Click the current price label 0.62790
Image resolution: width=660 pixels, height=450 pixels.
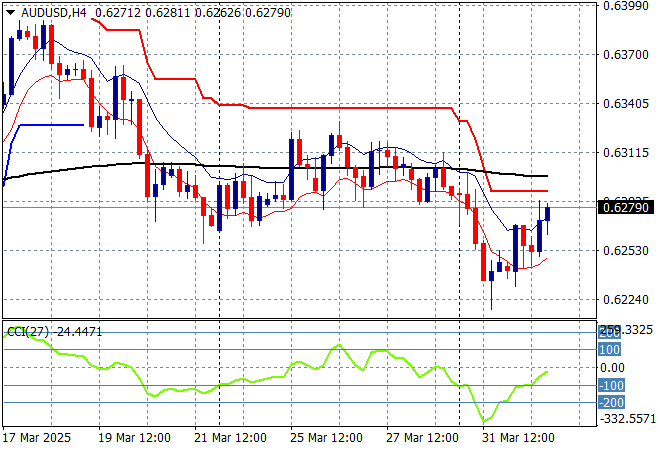(x=625, y=208)
